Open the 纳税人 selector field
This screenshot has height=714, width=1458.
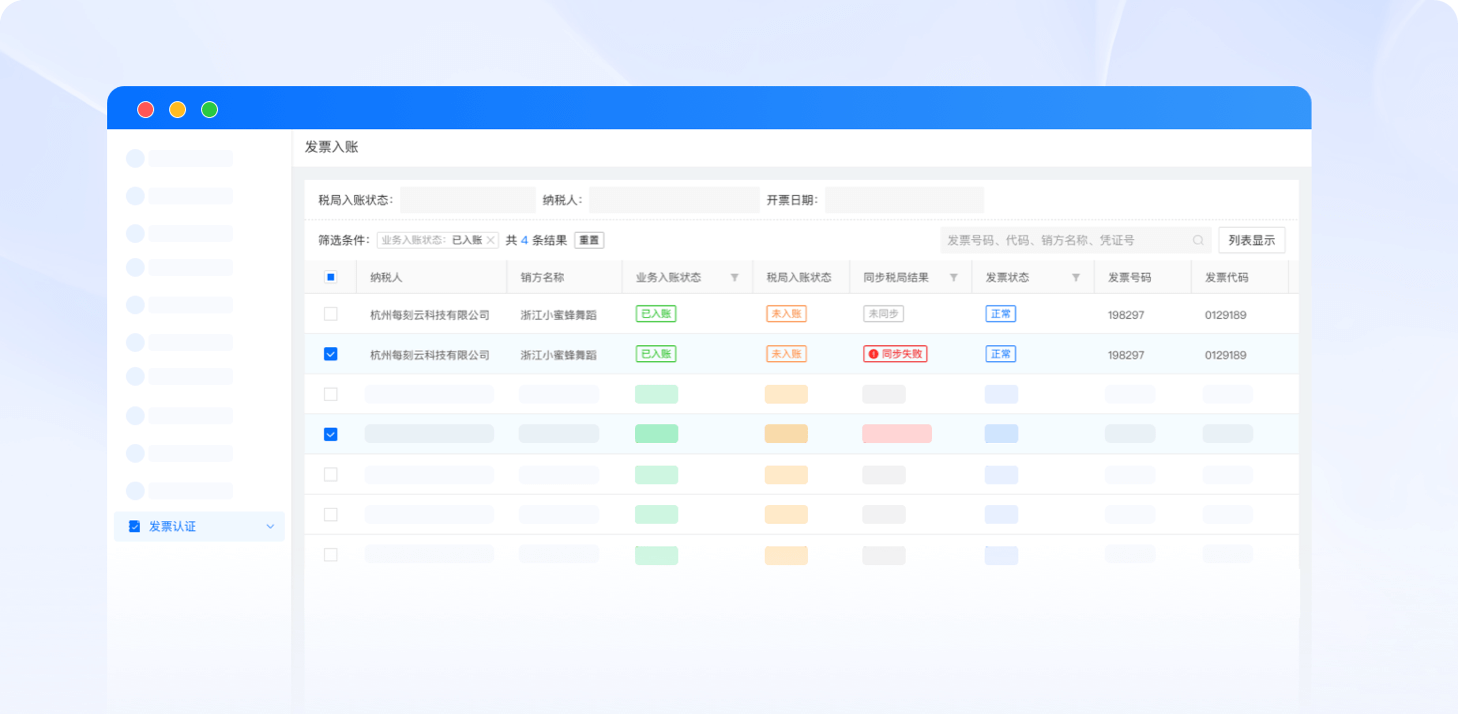tap(673, 200)
